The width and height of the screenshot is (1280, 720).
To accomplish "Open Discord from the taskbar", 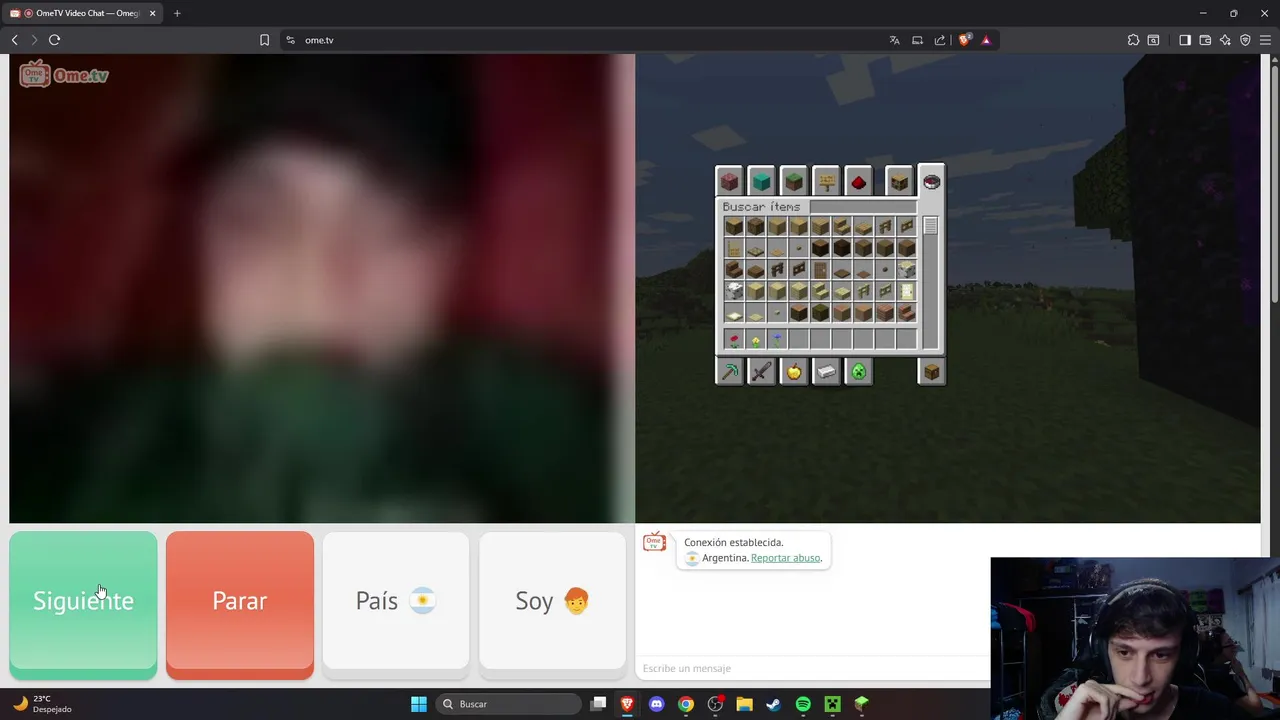I will (x=656, y=704).
